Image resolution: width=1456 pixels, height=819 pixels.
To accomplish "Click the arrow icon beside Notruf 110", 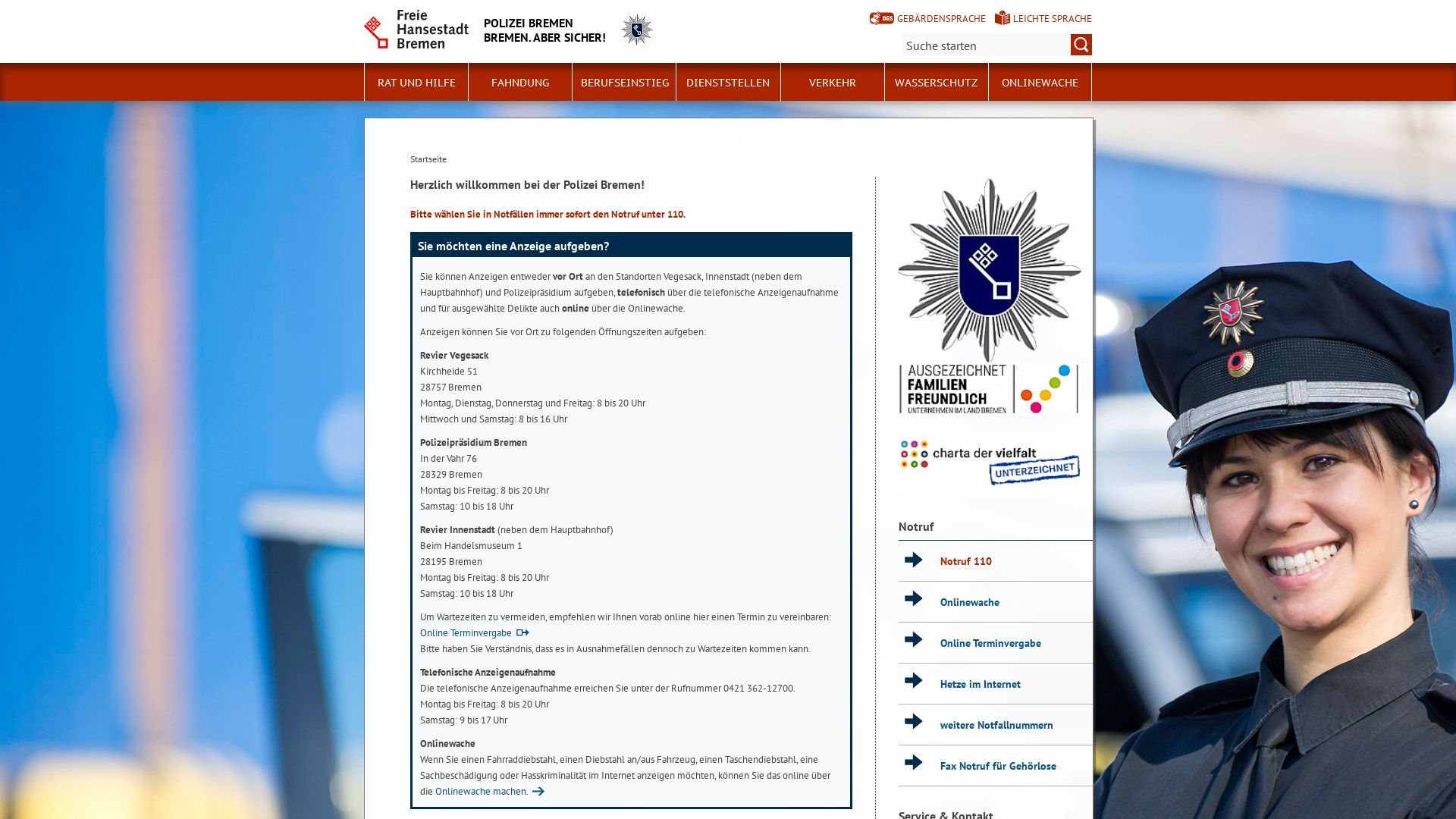I will [914, 560].
